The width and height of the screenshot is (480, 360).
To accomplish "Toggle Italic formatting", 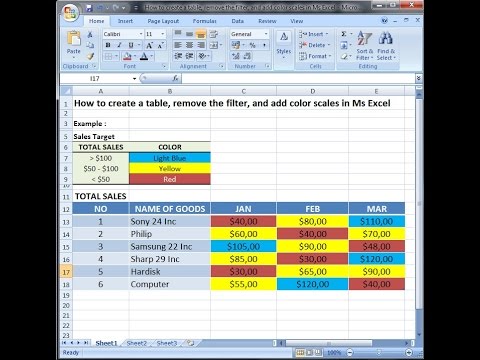I will point(119,45).
